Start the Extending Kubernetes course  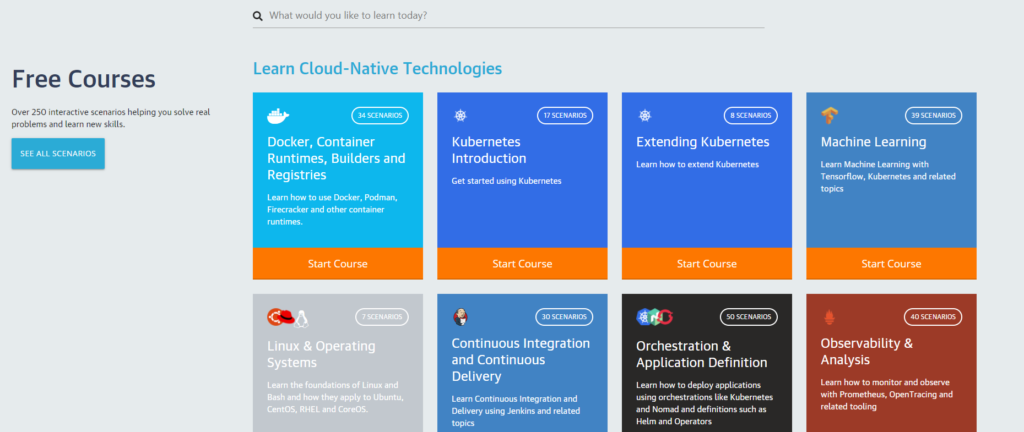707,264
